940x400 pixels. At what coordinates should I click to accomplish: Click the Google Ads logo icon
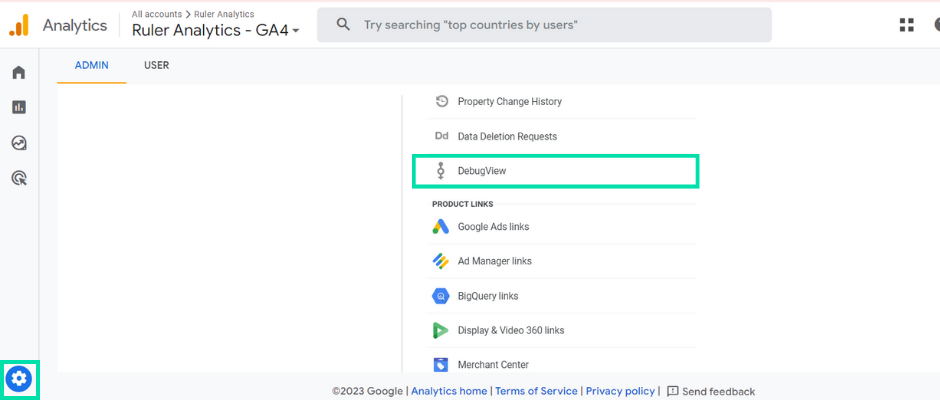point(441,227)
